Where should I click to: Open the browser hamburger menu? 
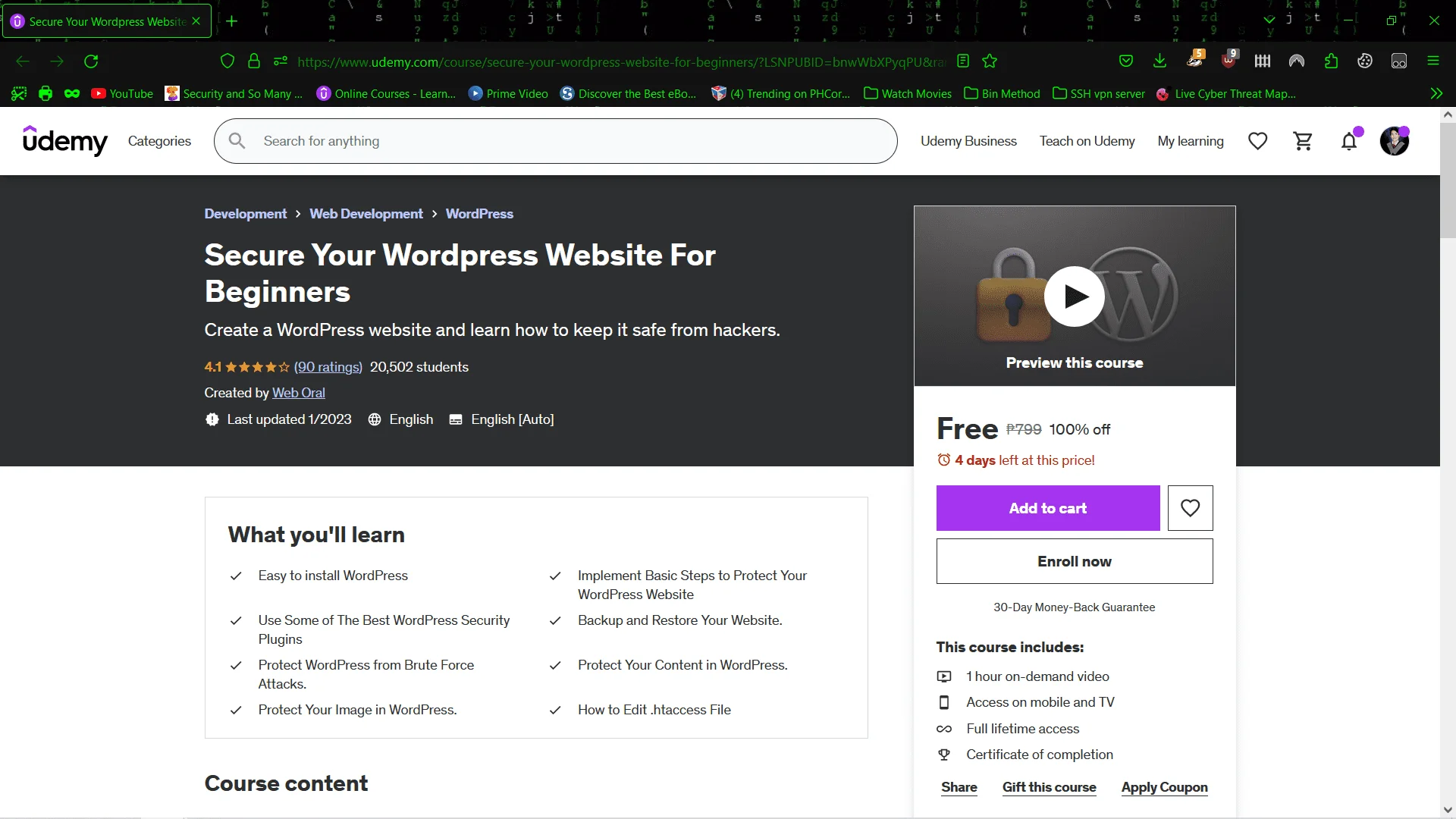tap(1433, 61)
